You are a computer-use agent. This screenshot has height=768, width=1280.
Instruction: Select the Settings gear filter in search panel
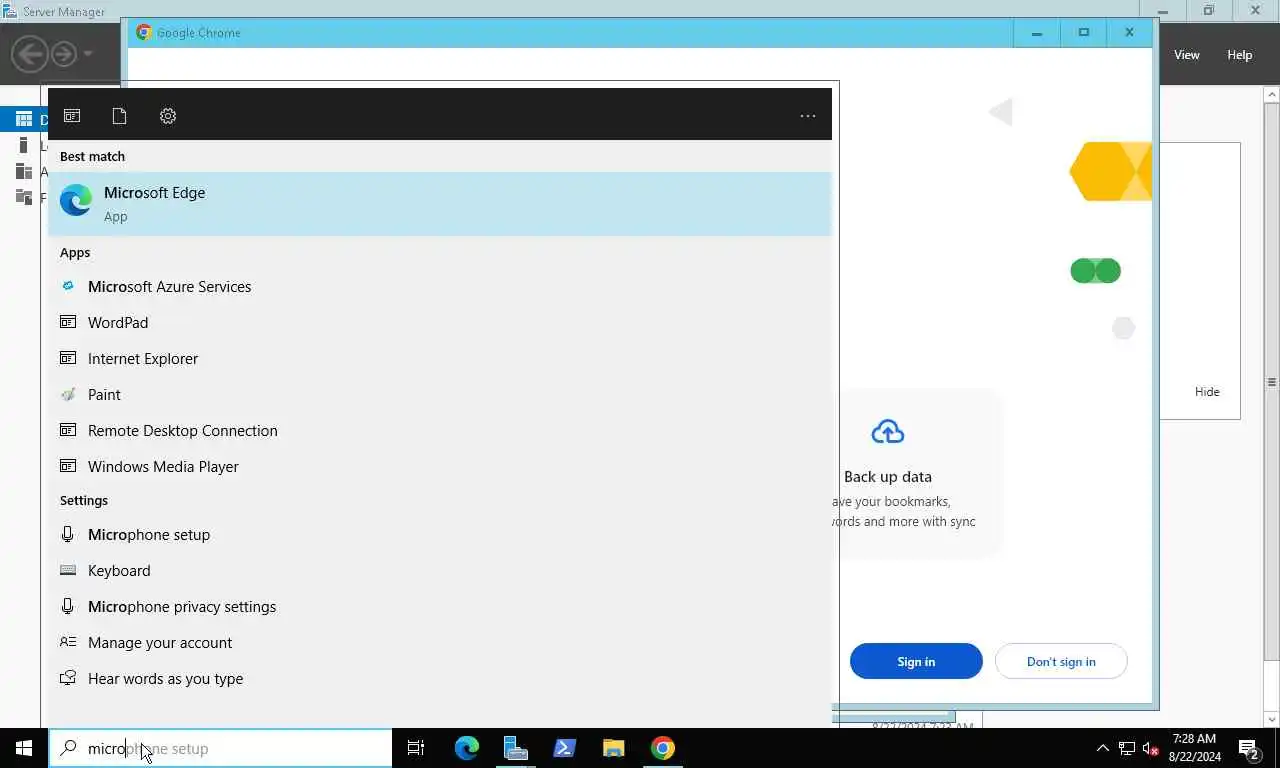168,116
